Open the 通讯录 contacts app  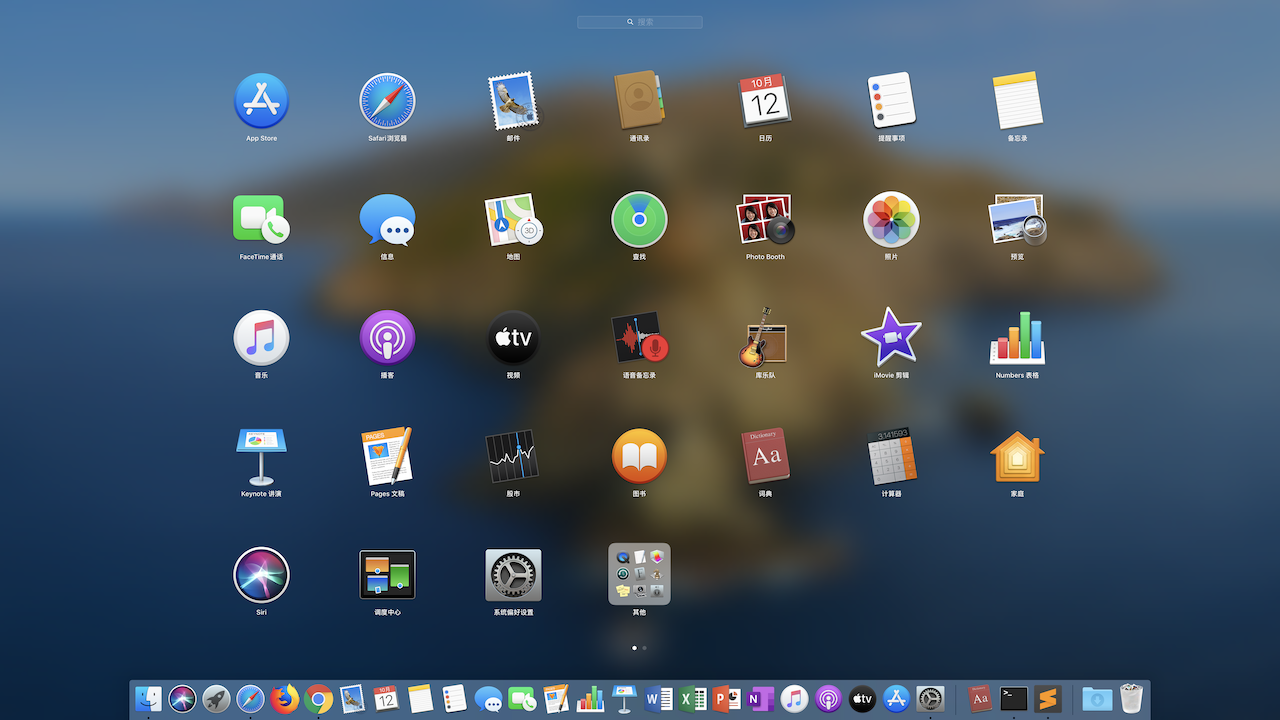click(639, 100)
